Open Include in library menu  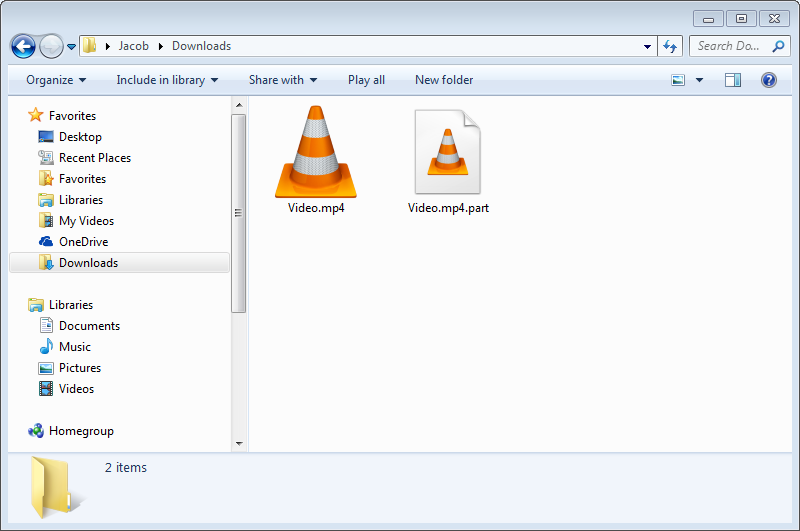pos(167,80)
